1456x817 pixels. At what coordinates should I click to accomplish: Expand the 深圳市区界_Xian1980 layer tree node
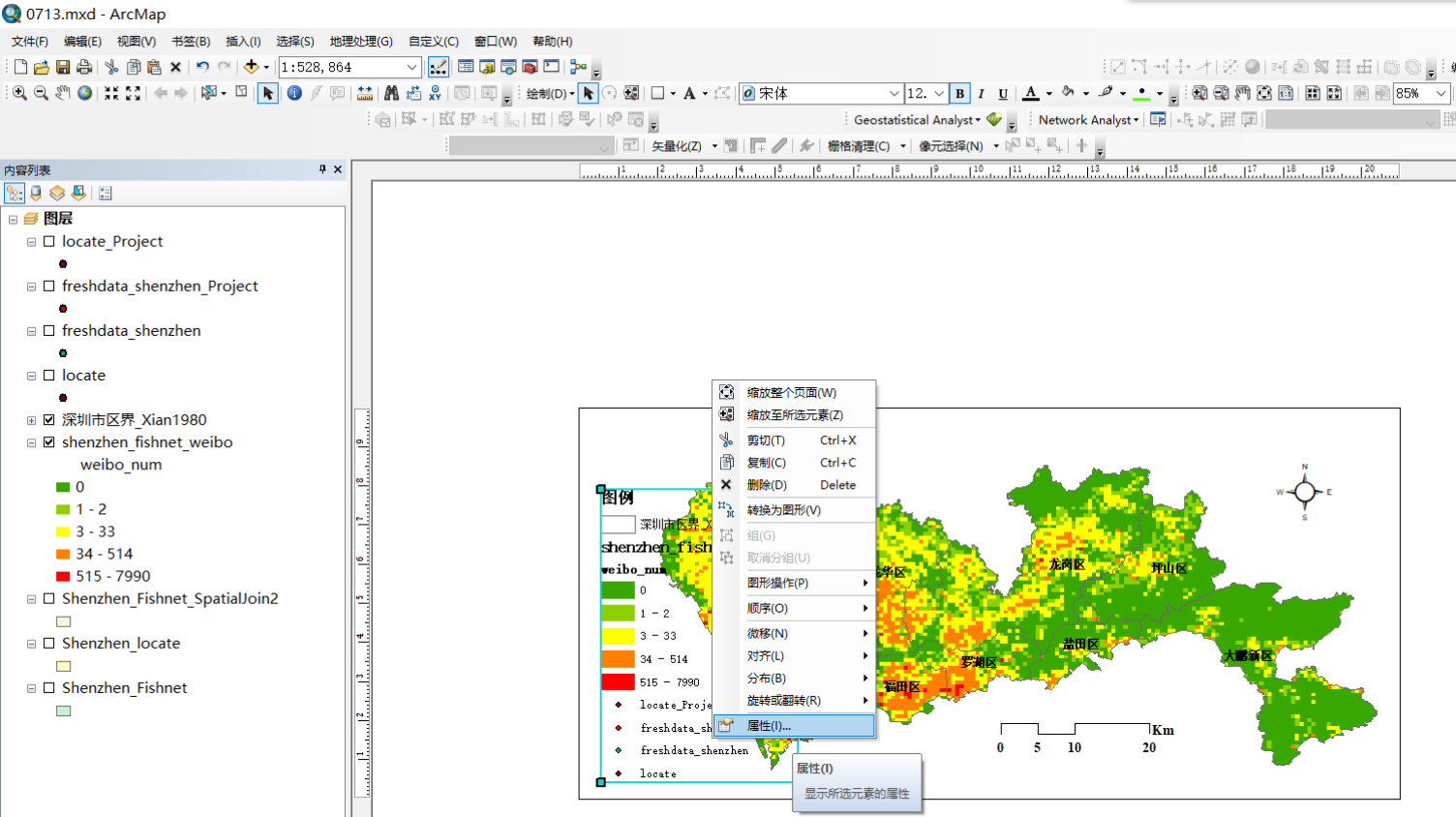tap(31, 420)
